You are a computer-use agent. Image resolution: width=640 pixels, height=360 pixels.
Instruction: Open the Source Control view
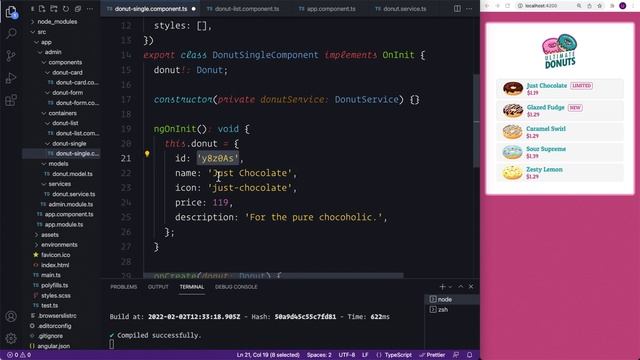click(x=11, y=56)
